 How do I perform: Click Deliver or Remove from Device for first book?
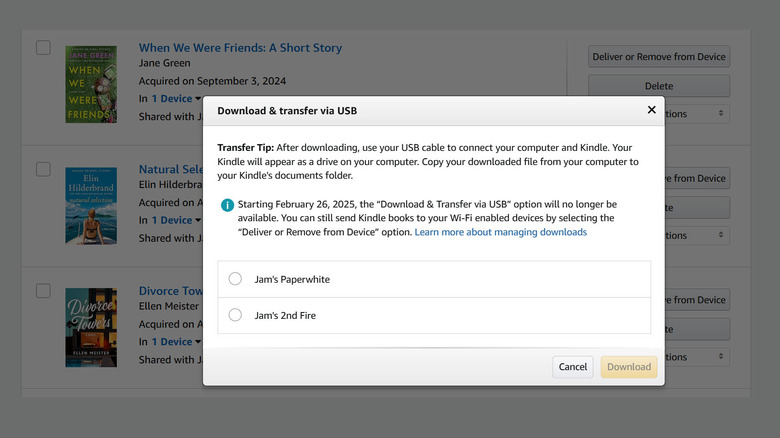pyautogui.click(x=658, y=57)
